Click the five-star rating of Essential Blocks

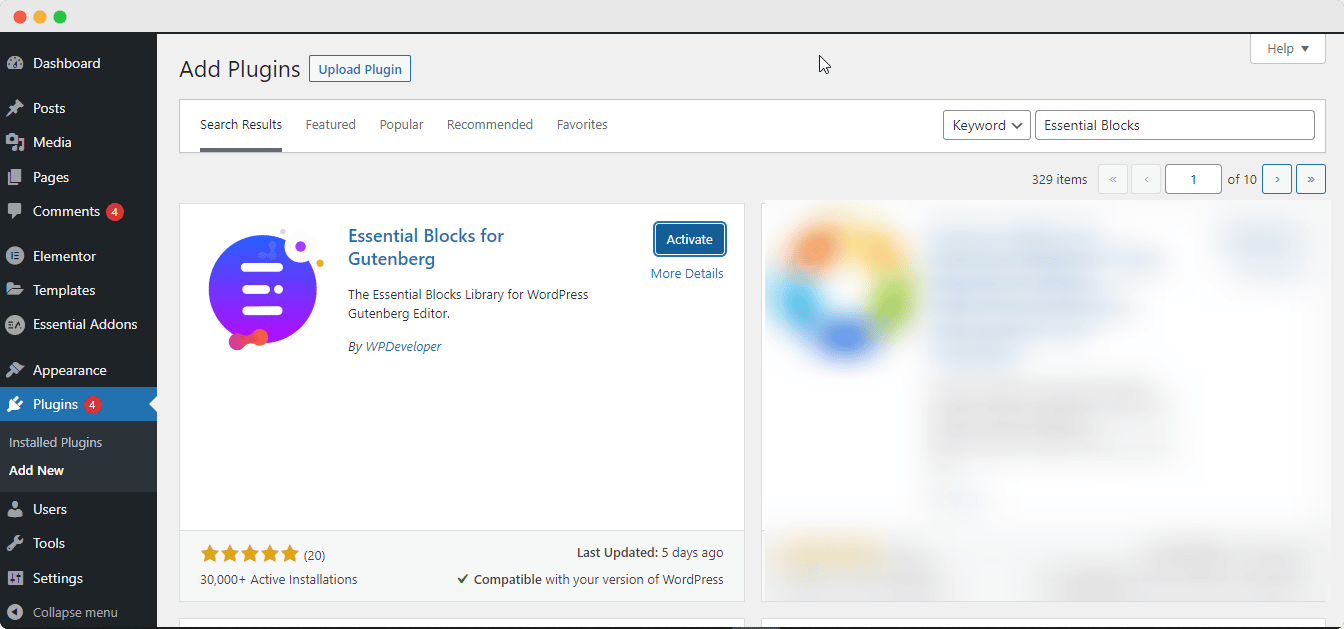click(x=249, y=554)
